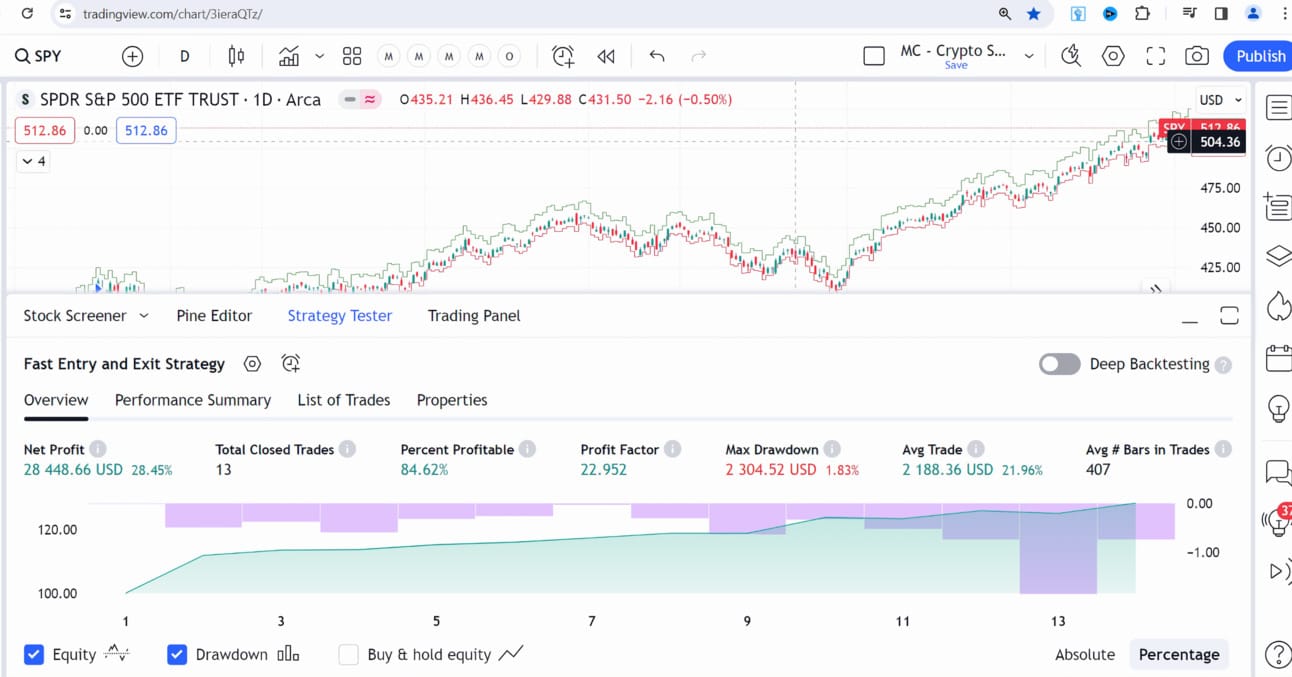This screenshot has width=1292, height=677.
Task: Click the red 512.86 sell price button
Action: (x=44, y=131)
